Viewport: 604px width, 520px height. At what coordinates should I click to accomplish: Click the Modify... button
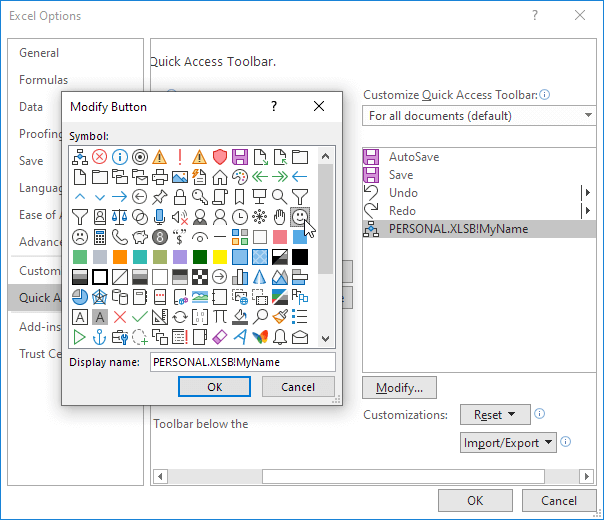399,388
